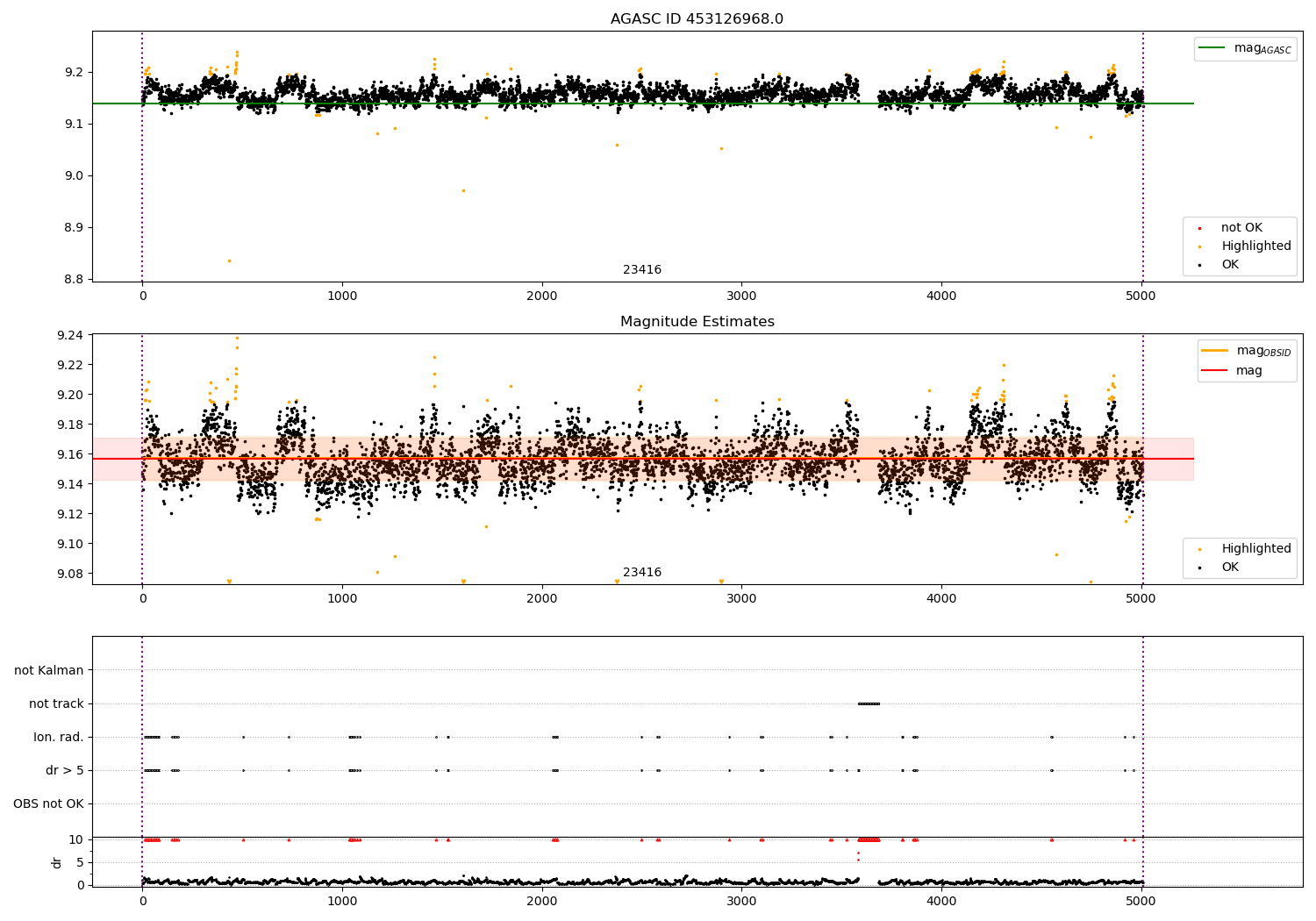Click the '23416' label in Magnitude Estimates plot
The height and width of the screenshot is (921, 1316).
[642, 573]
